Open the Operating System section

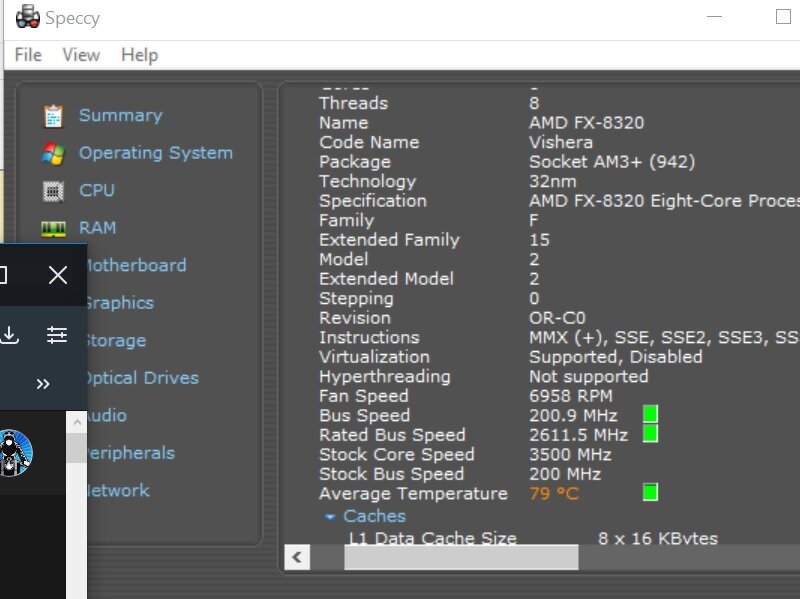[x=156, y=153]
